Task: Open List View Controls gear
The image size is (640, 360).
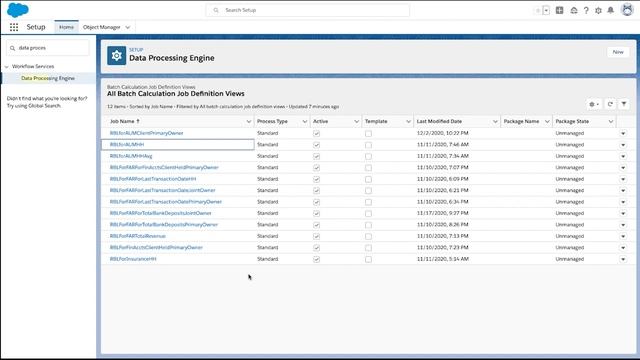Action: [x=594, y=104]
